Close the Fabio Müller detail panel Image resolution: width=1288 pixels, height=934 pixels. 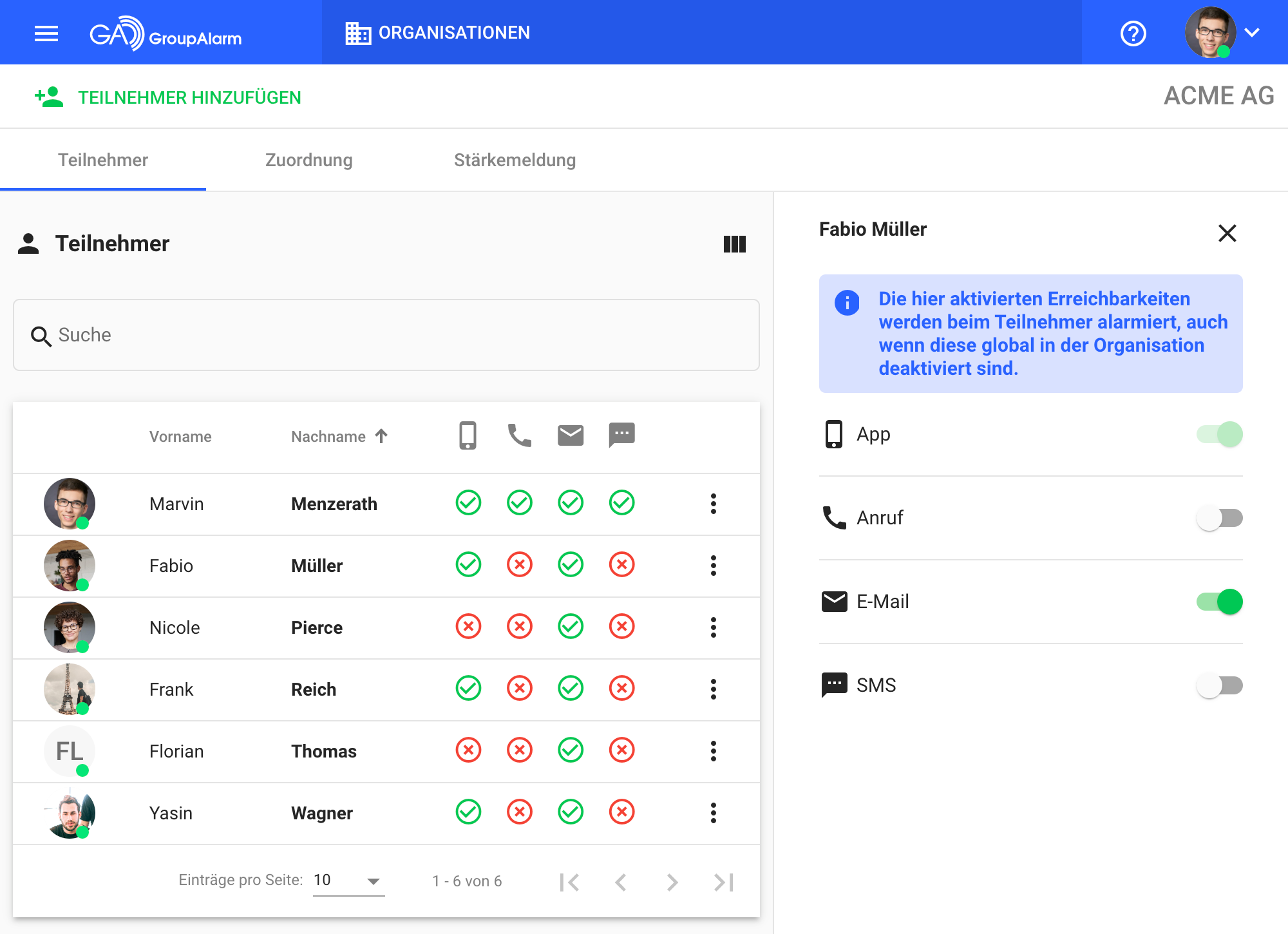[x=1227, y=233]
